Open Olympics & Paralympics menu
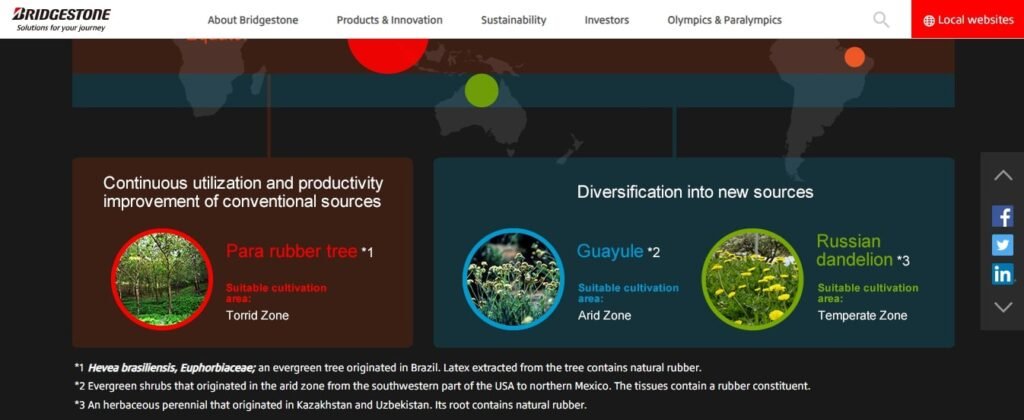The width and height of the screenshot is (1024, 420). point(724,20)
